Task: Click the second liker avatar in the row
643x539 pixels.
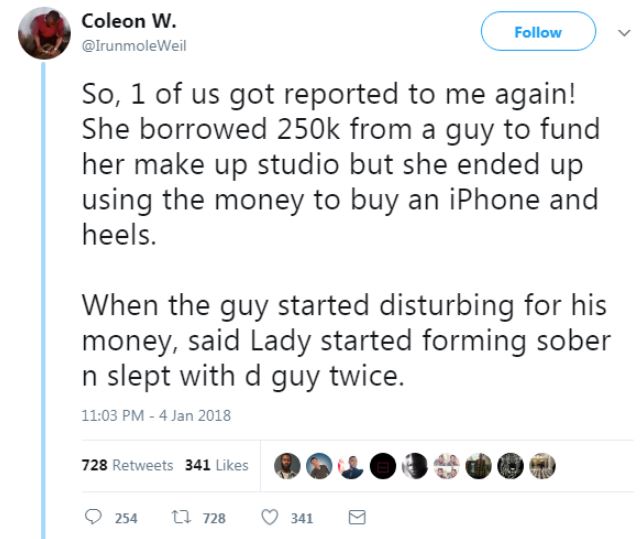Action: coord(320,465)
